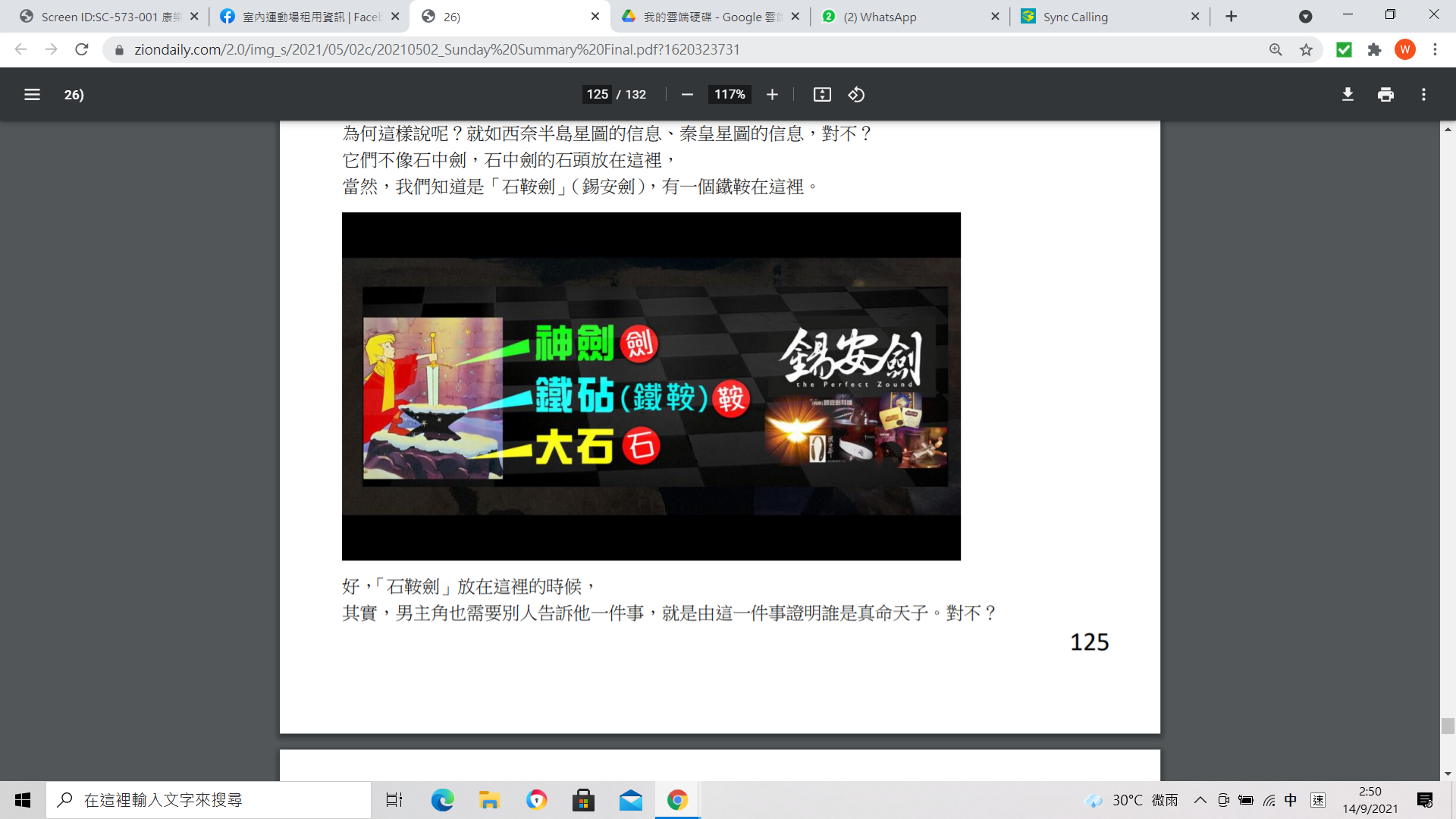The height and width of the screenshot is (819, 1456).
Task: Toggle fit to page icon
Action: click(822, 95)
